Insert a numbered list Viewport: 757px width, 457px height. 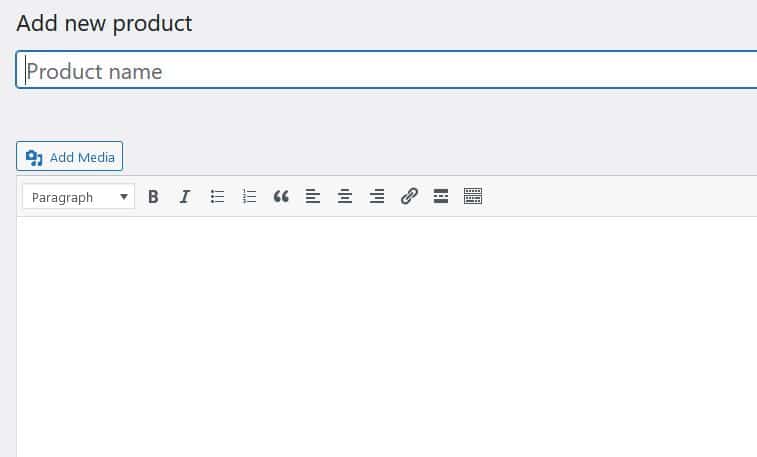coord(249,197)
